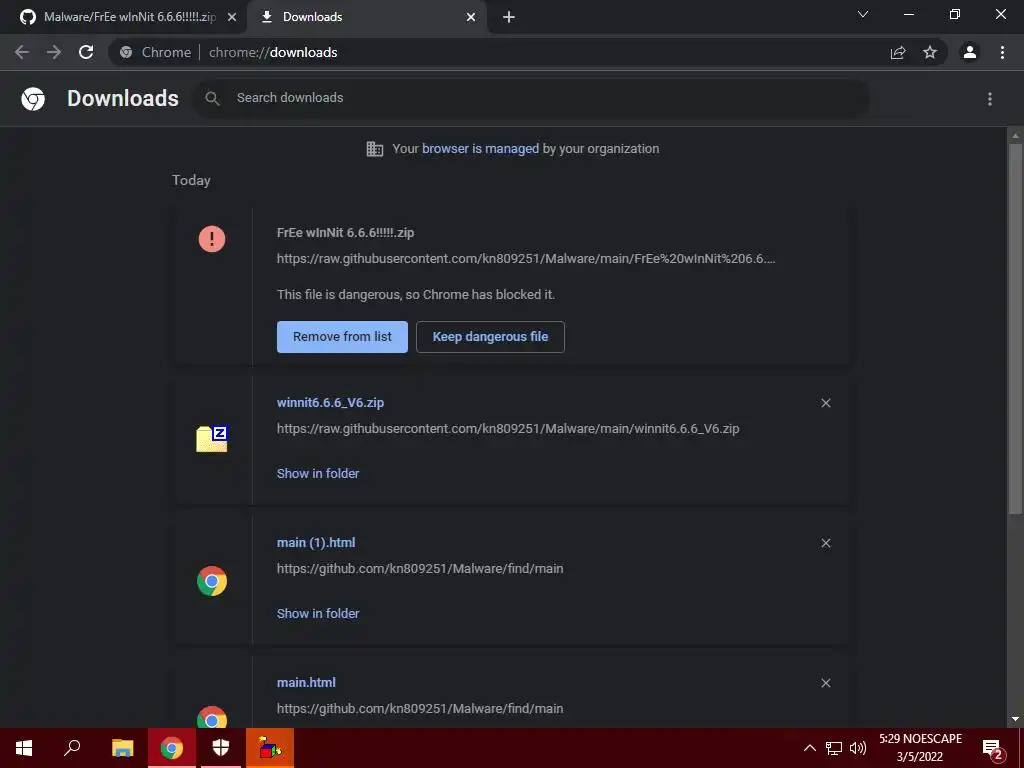
Task: Open the winnit6.6.6_V6.zip source URL
Action: pyautogui.click(x=508, y=428)
